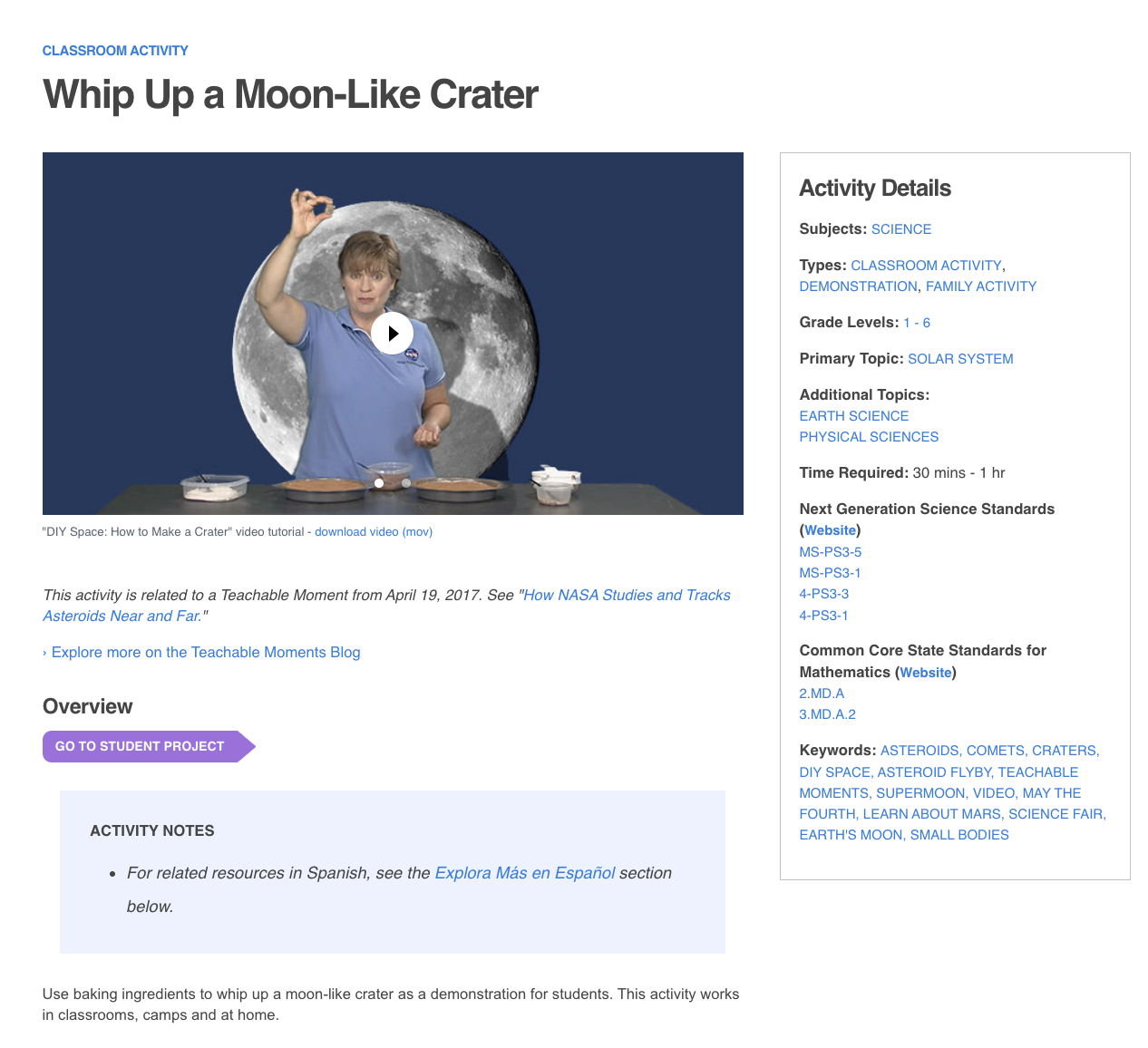Viewport: 1148px width, 1048px height.
Task: Open the download video (mov) link
Action: [373, 532]
